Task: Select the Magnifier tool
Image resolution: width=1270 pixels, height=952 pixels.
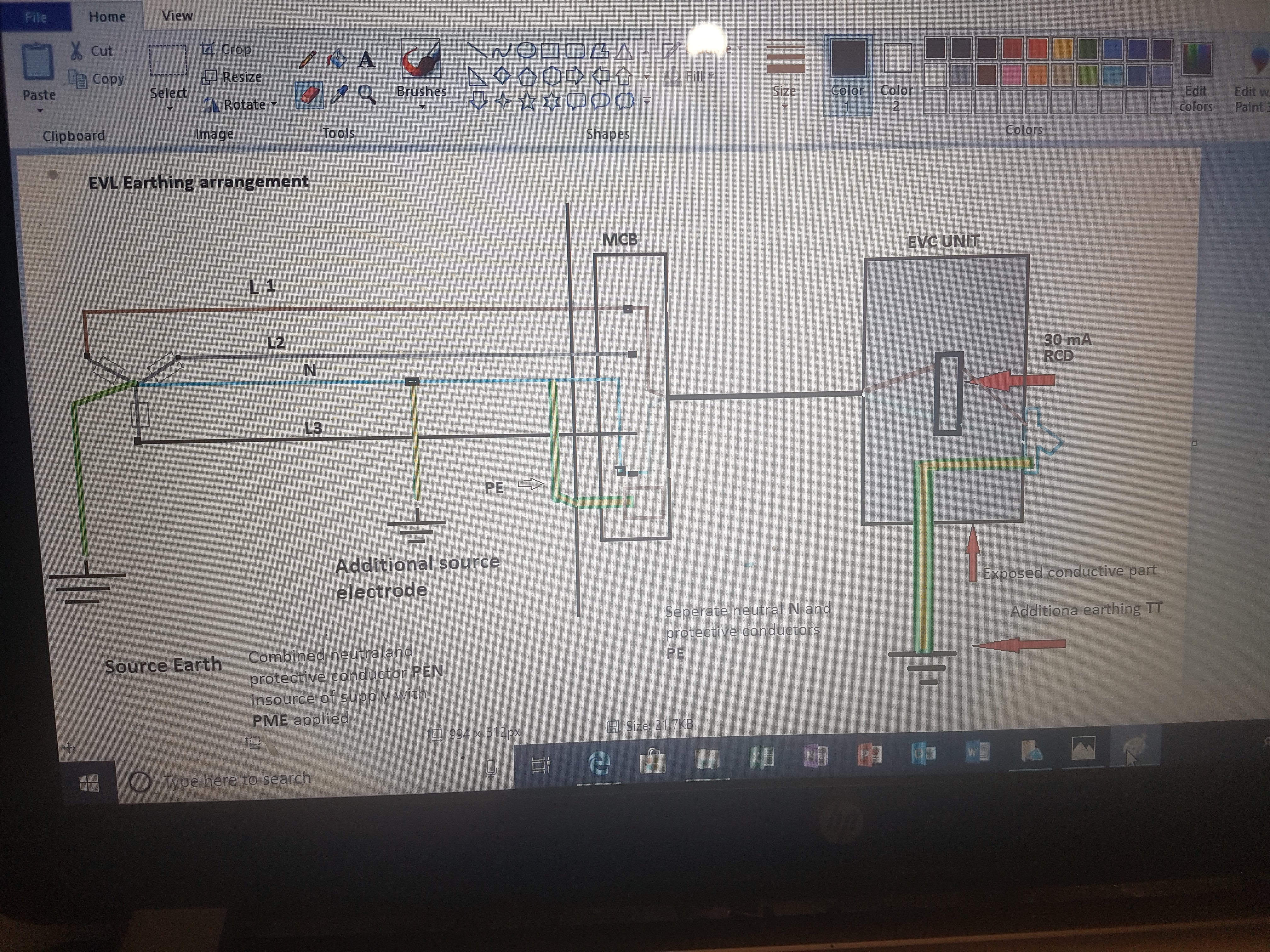Action: tap(367, 95)
